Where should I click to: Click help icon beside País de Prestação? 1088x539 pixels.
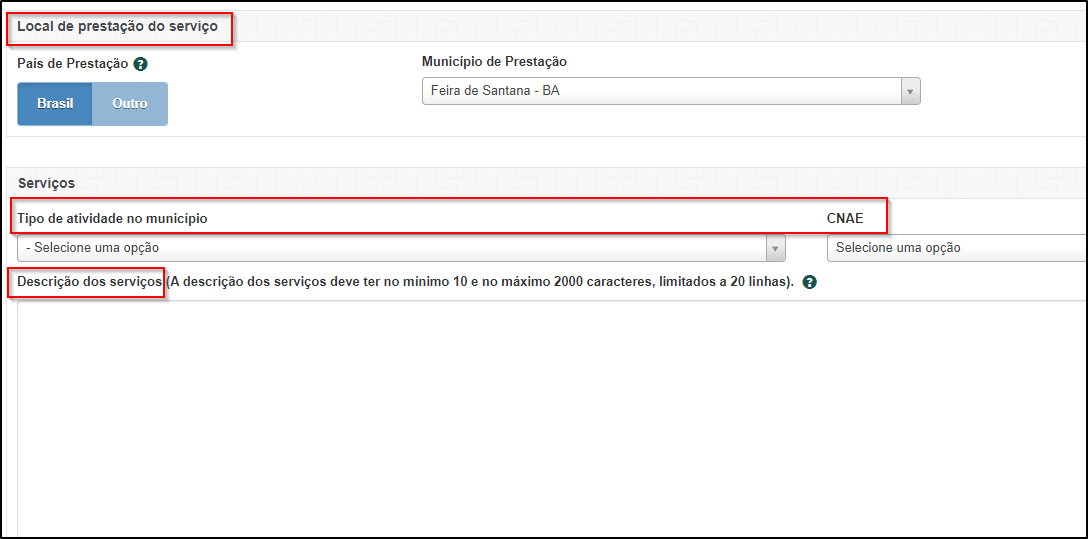141,64
